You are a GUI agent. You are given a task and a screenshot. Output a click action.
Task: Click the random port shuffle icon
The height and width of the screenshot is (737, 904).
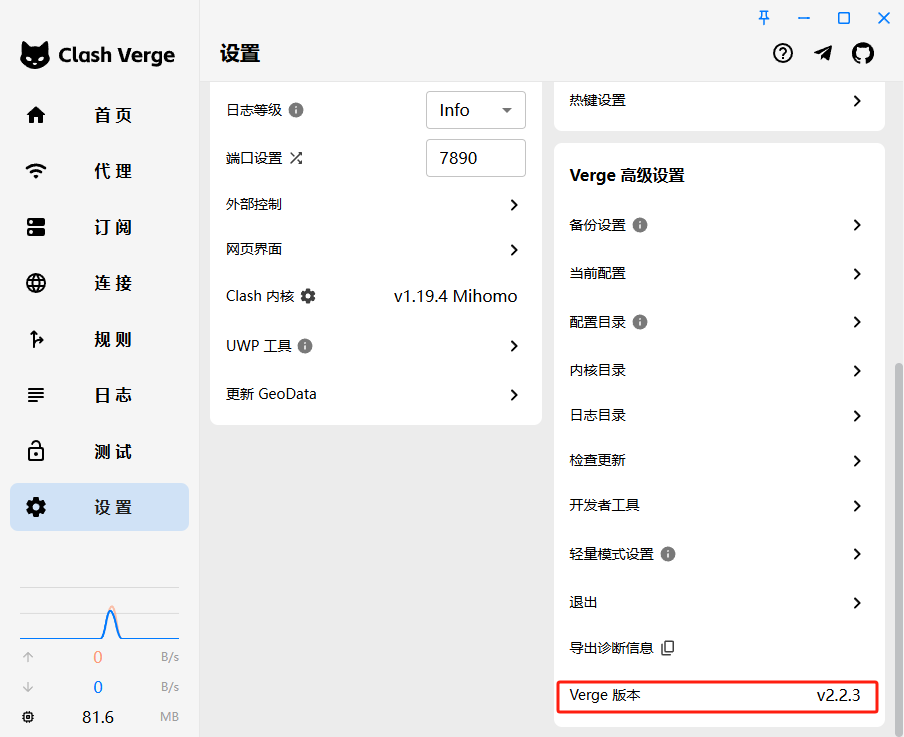(296, 158)
